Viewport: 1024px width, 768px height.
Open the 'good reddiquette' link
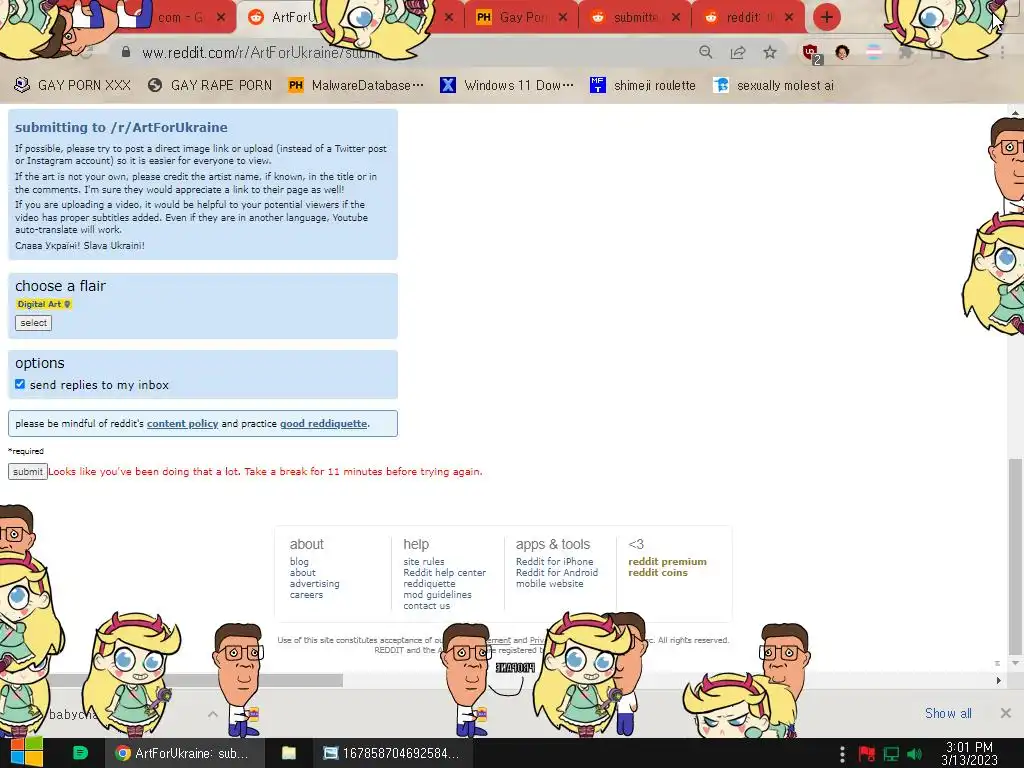[323, 423]
